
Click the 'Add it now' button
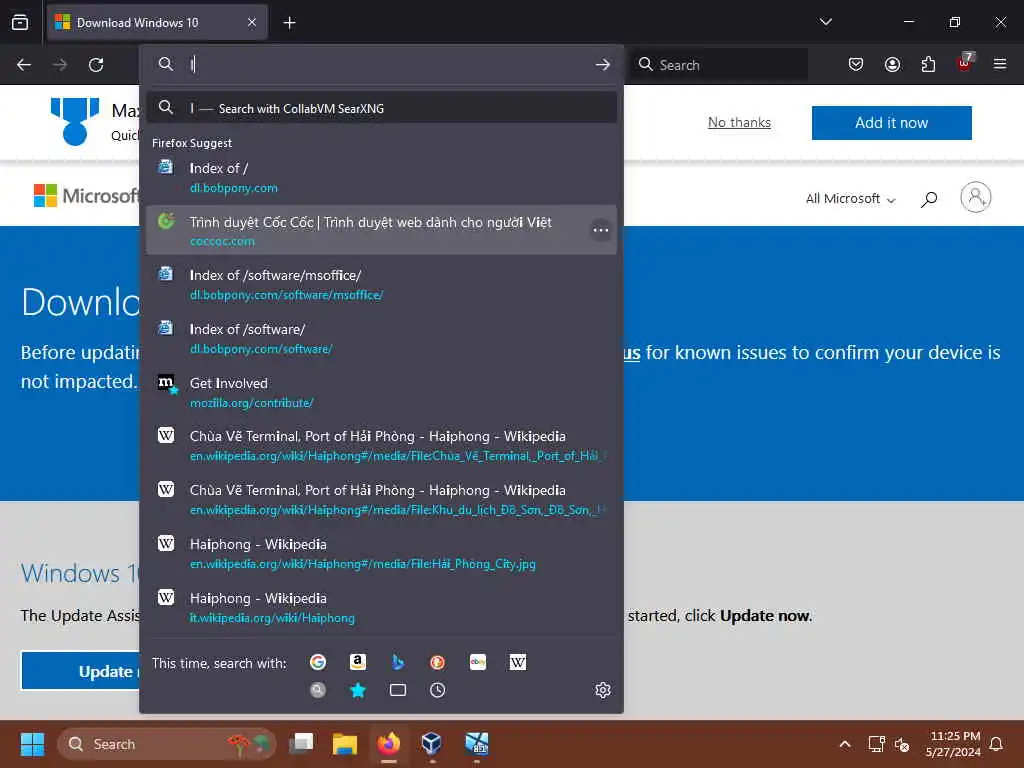click(x=891, y=122)
